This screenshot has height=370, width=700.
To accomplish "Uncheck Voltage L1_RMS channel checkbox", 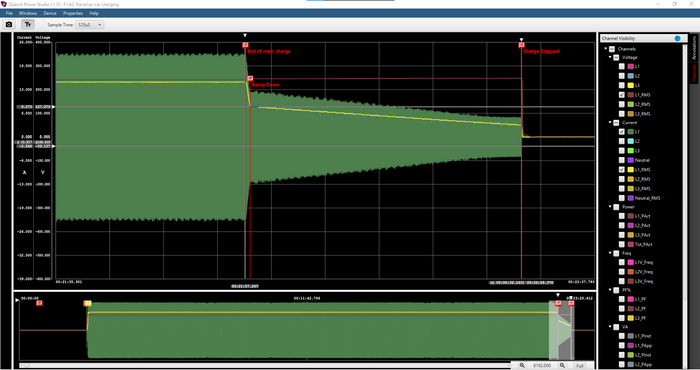I will coord(621,95).
